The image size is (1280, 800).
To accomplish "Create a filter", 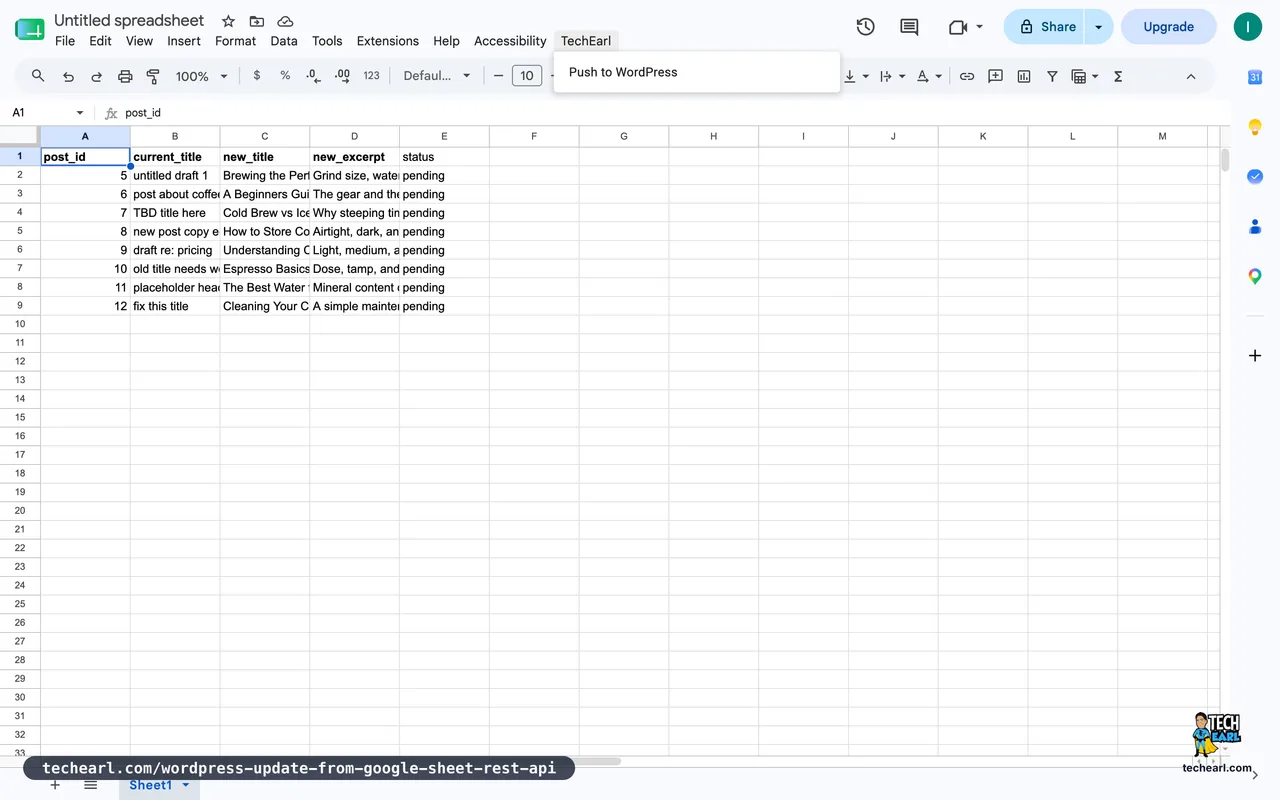I will click(1052, 76).
